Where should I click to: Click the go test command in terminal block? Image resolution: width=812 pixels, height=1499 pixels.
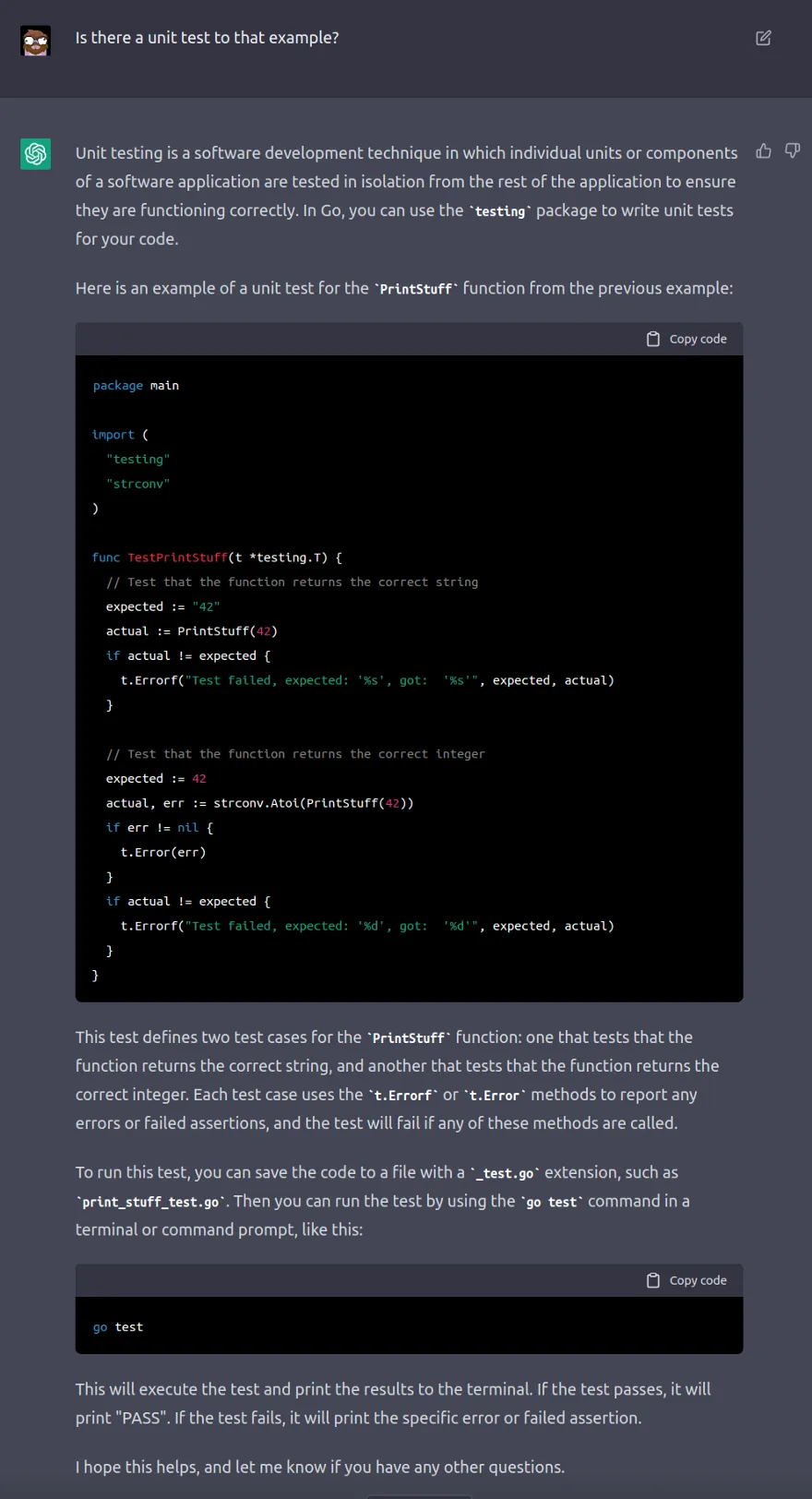point(118,1327)
